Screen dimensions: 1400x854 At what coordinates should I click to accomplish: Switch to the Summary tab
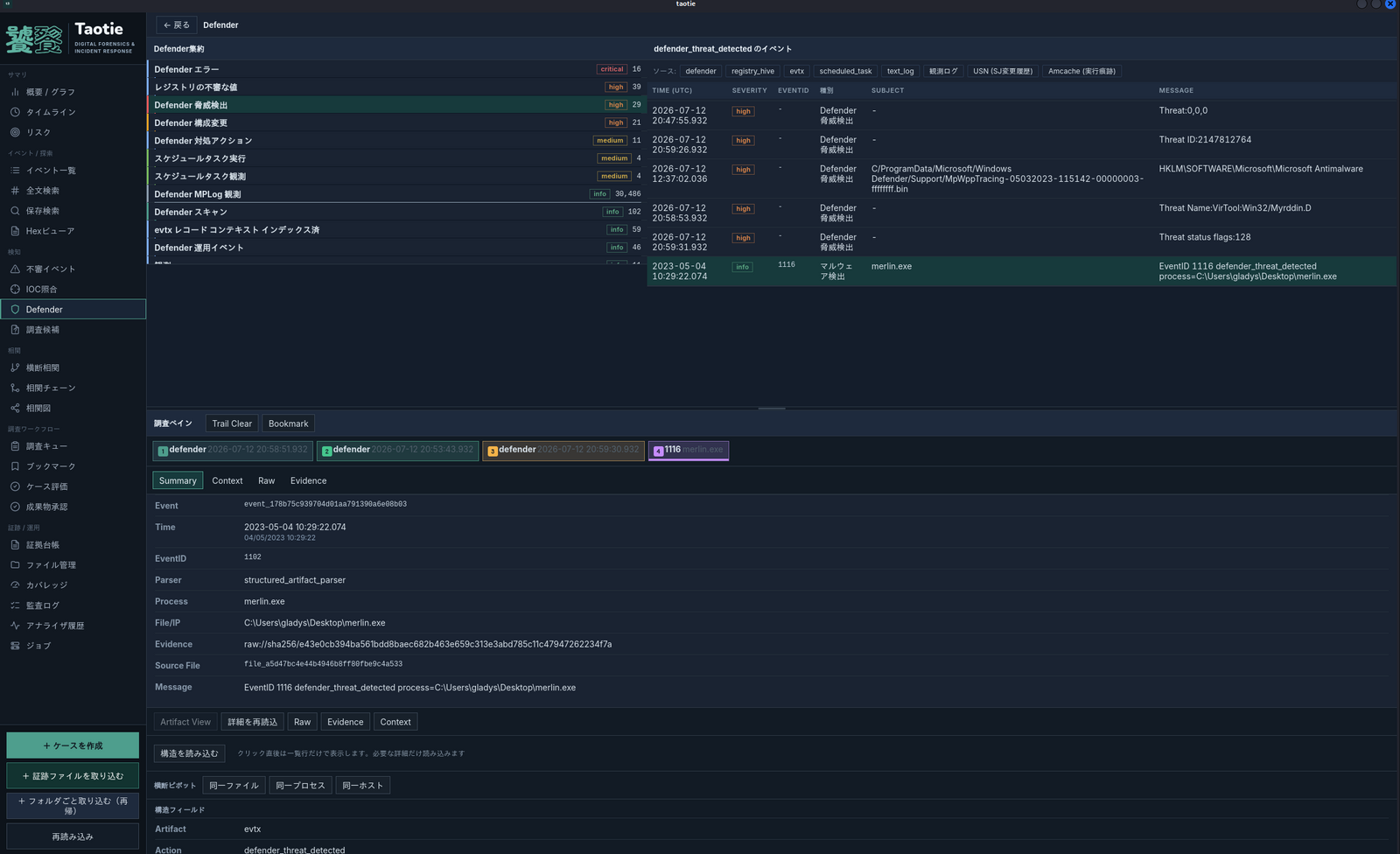point(178,480)
